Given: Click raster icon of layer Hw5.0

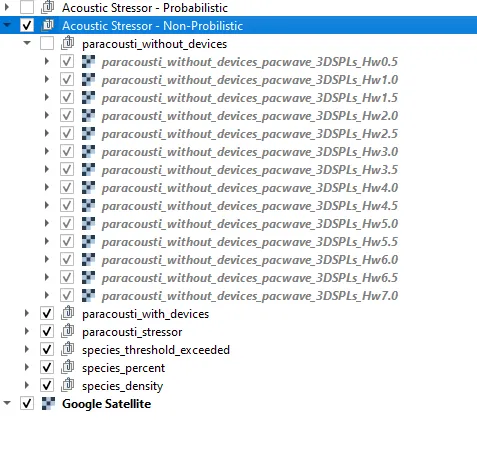Looking at the screenshot, I should coord(88,224).
